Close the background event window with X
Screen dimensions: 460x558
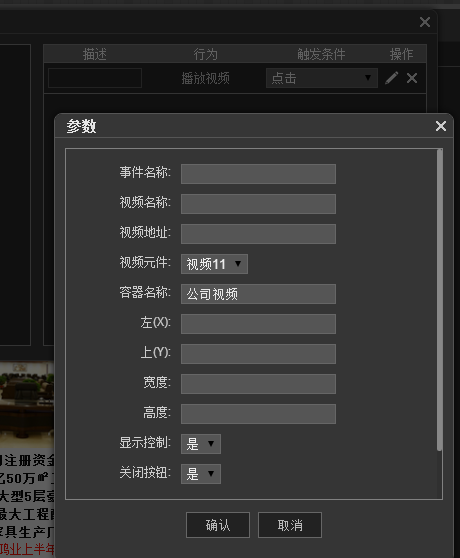coord(425,22)
